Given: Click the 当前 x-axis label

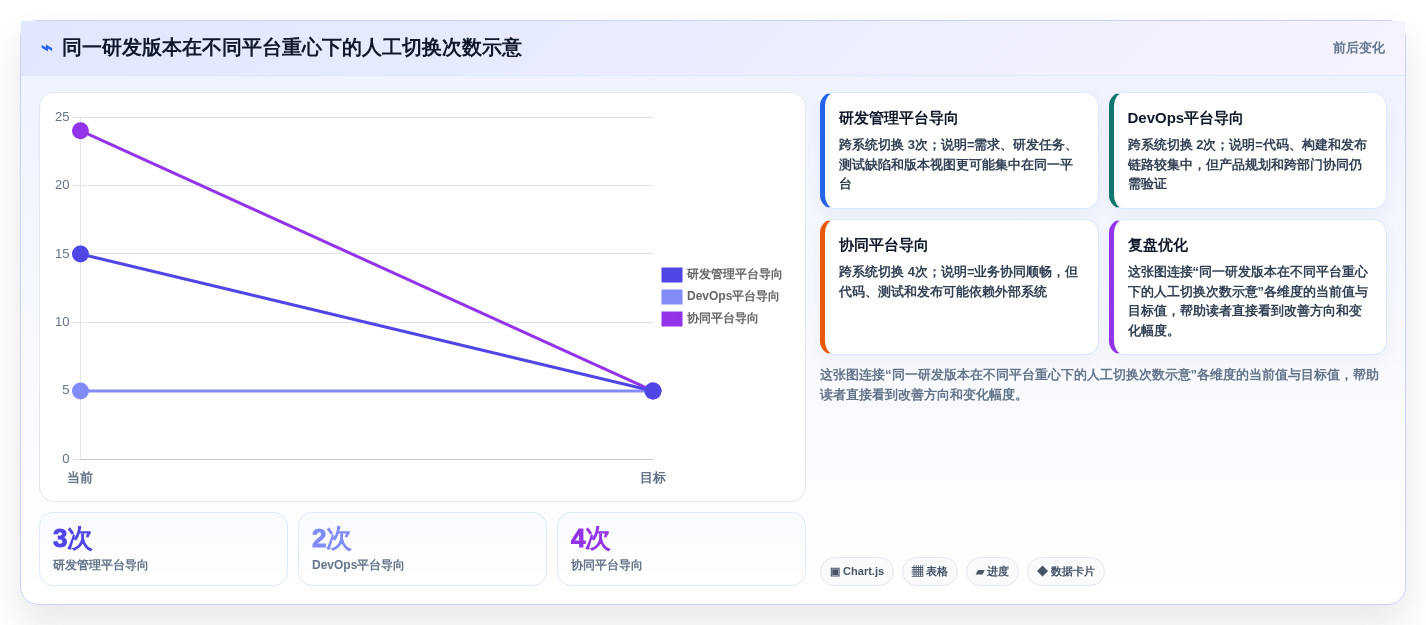Looking at the screenshot, I should [x=80, y=478].
